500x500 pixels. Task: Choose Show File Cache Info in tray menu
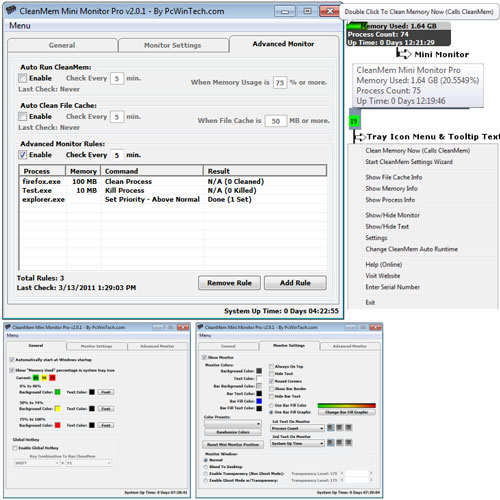(393, 177)
